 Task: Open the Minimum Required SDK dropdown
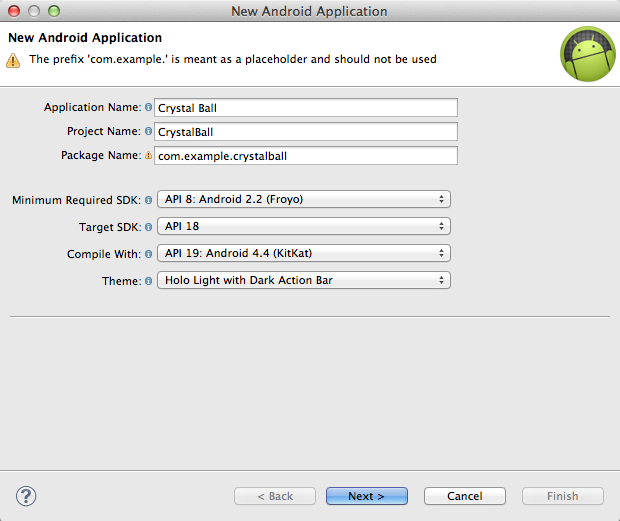[304, 199]
